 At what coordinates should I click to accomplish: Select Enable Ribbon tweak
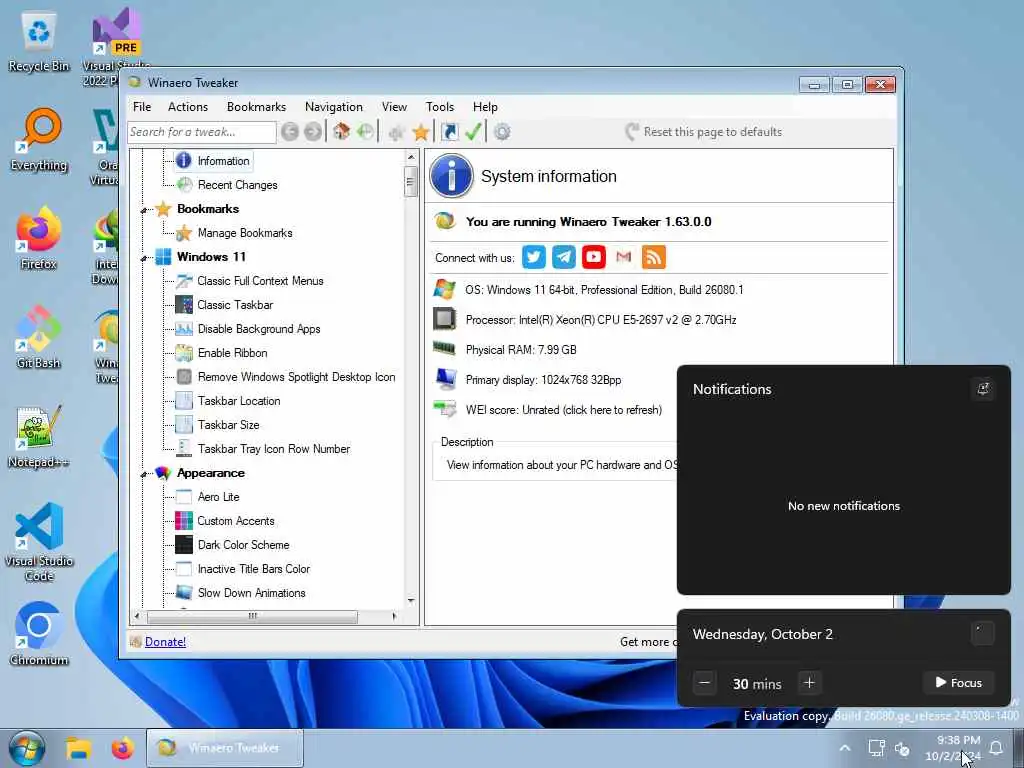(232, 353)
